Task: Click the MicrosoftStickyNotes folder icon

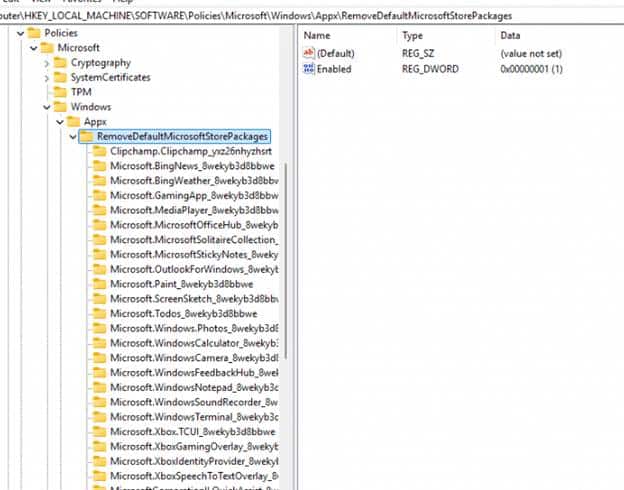Action: (x=99, y=254)
